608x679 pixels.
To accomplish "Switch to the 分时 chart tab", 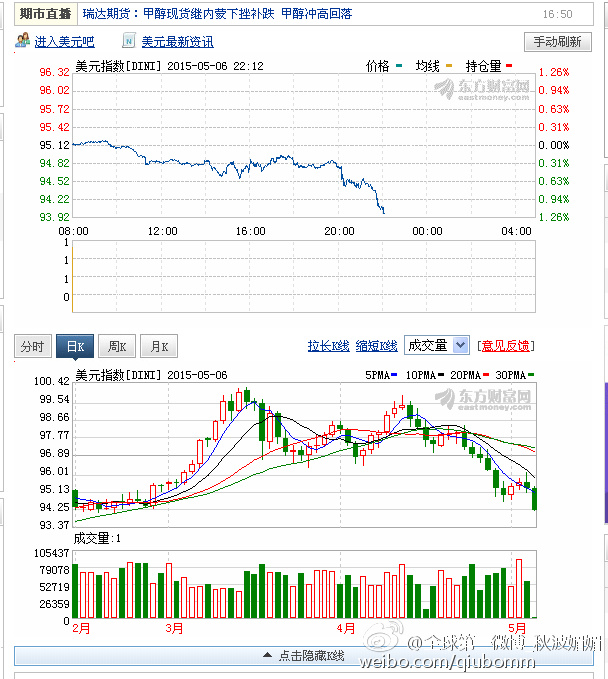I will pos(32,346).
